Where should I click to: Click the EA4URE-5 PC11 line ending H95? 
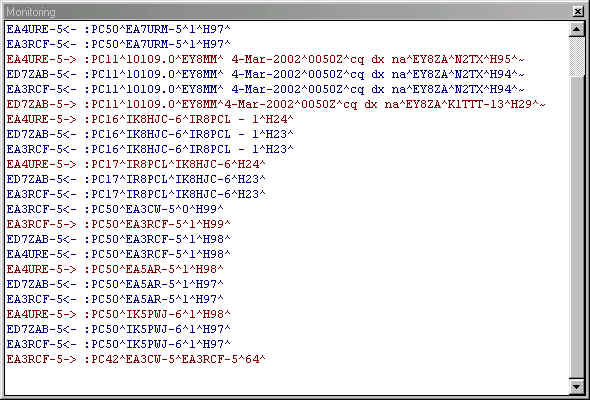pyautogui.click(x=265, y=59)
